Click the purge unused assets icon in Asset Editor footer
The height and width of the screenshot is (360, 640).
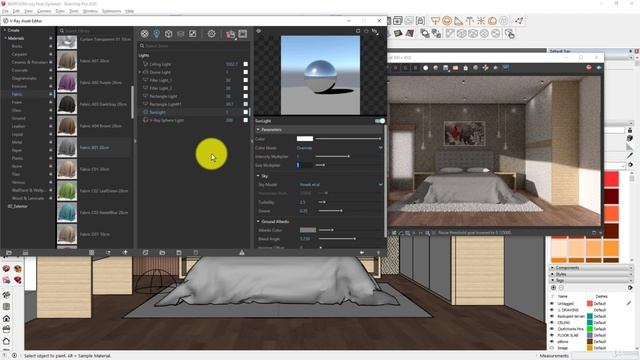coord(242,253)
